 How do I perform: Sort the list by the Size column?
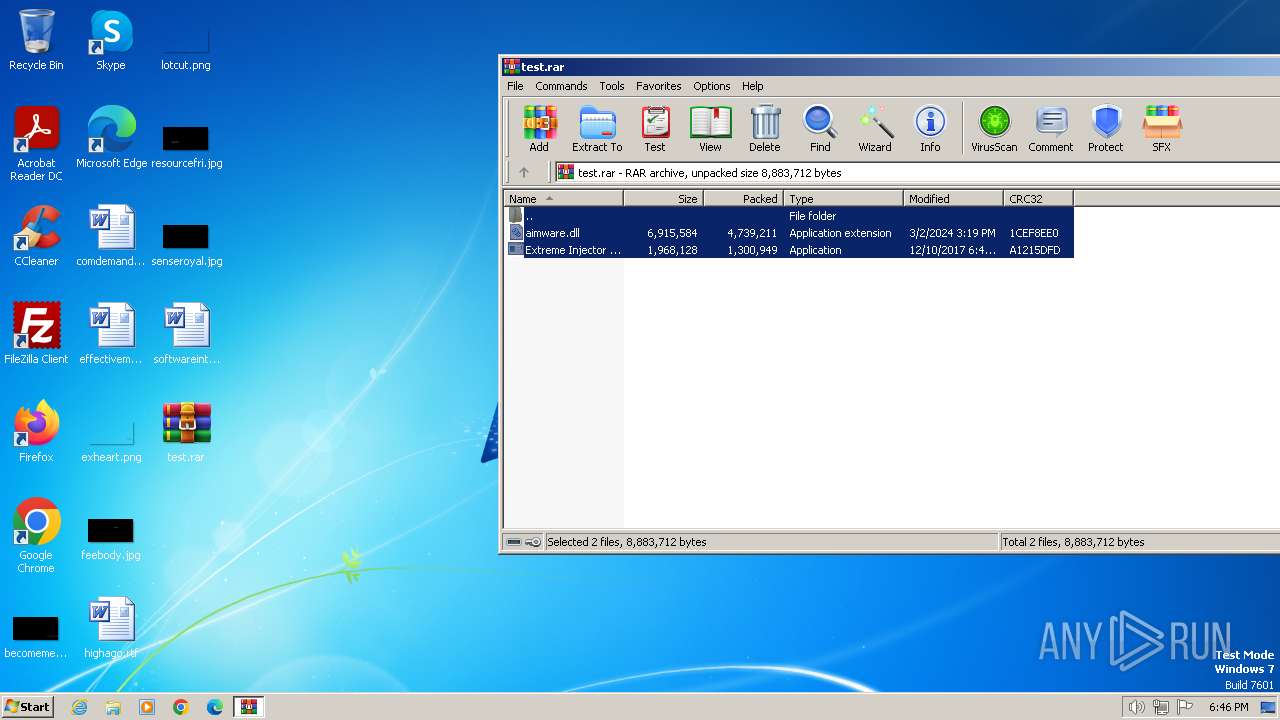coord(664,199)
